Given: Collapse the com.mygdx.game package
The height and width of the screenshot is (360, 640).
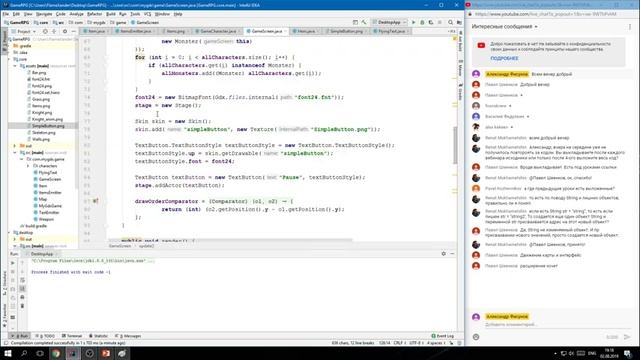Looking at the screenshot, I should (22, 159).
